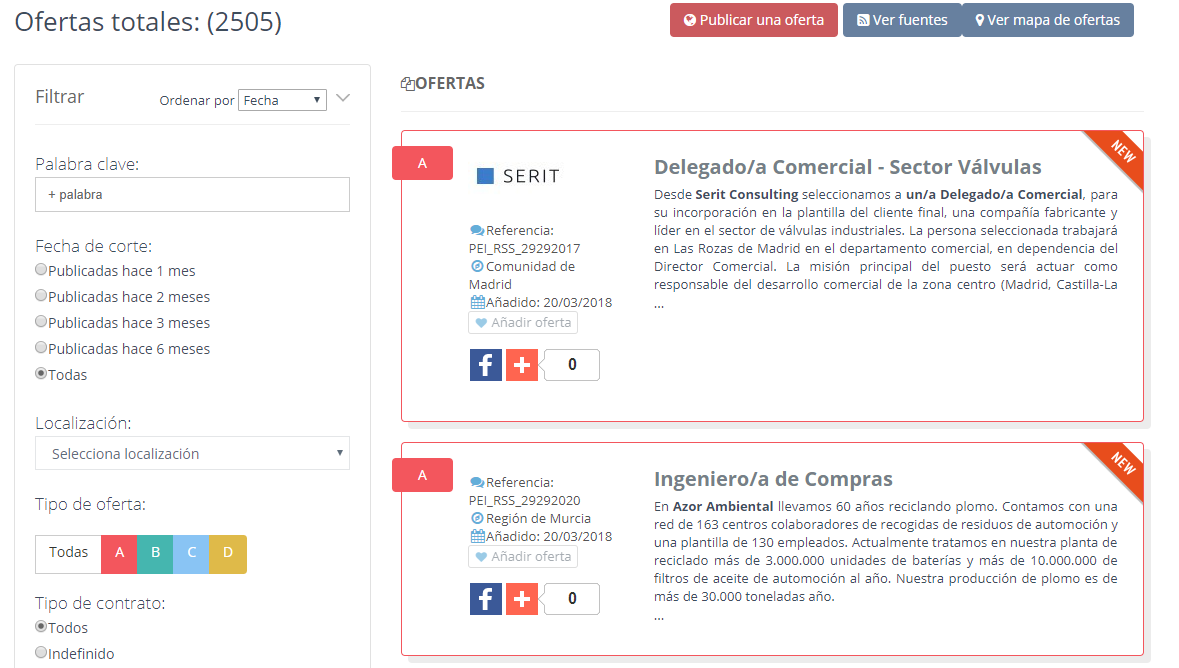Click red A badge on Delegado/a Comercial offer
This screenshot has height=668, width=1179.
[422, 163]
